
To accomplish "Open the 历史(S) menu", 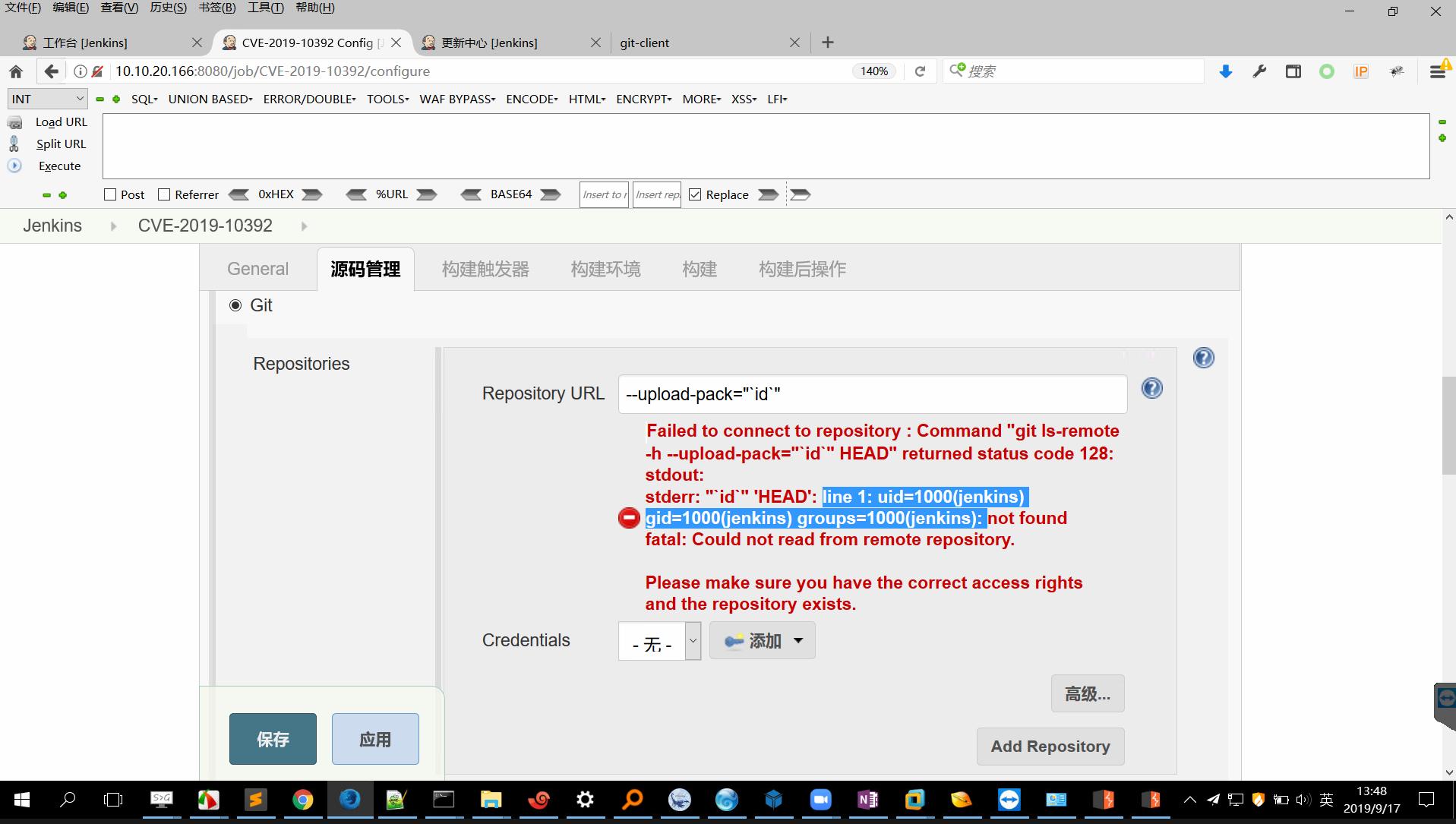I will click(168, 8).
